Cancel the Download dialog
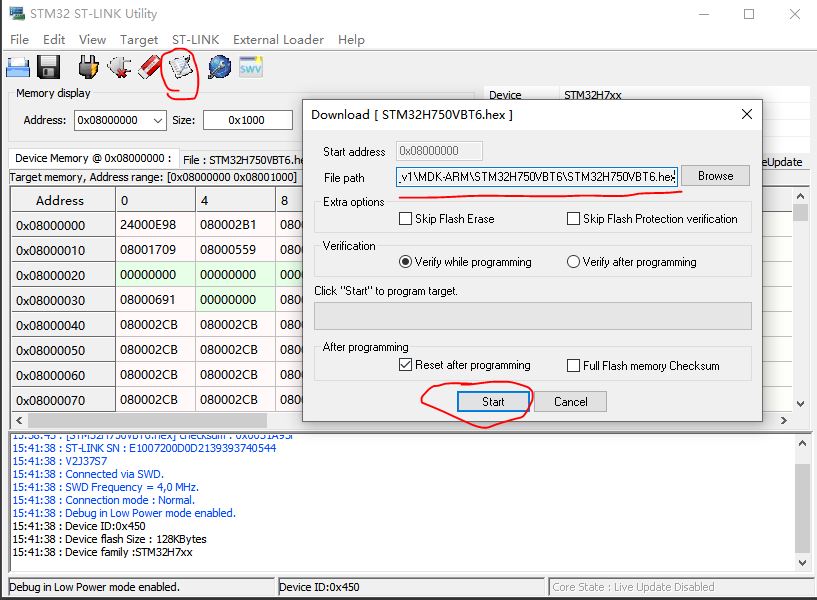This screenshot has width=817, height=600. pos(571,402)
